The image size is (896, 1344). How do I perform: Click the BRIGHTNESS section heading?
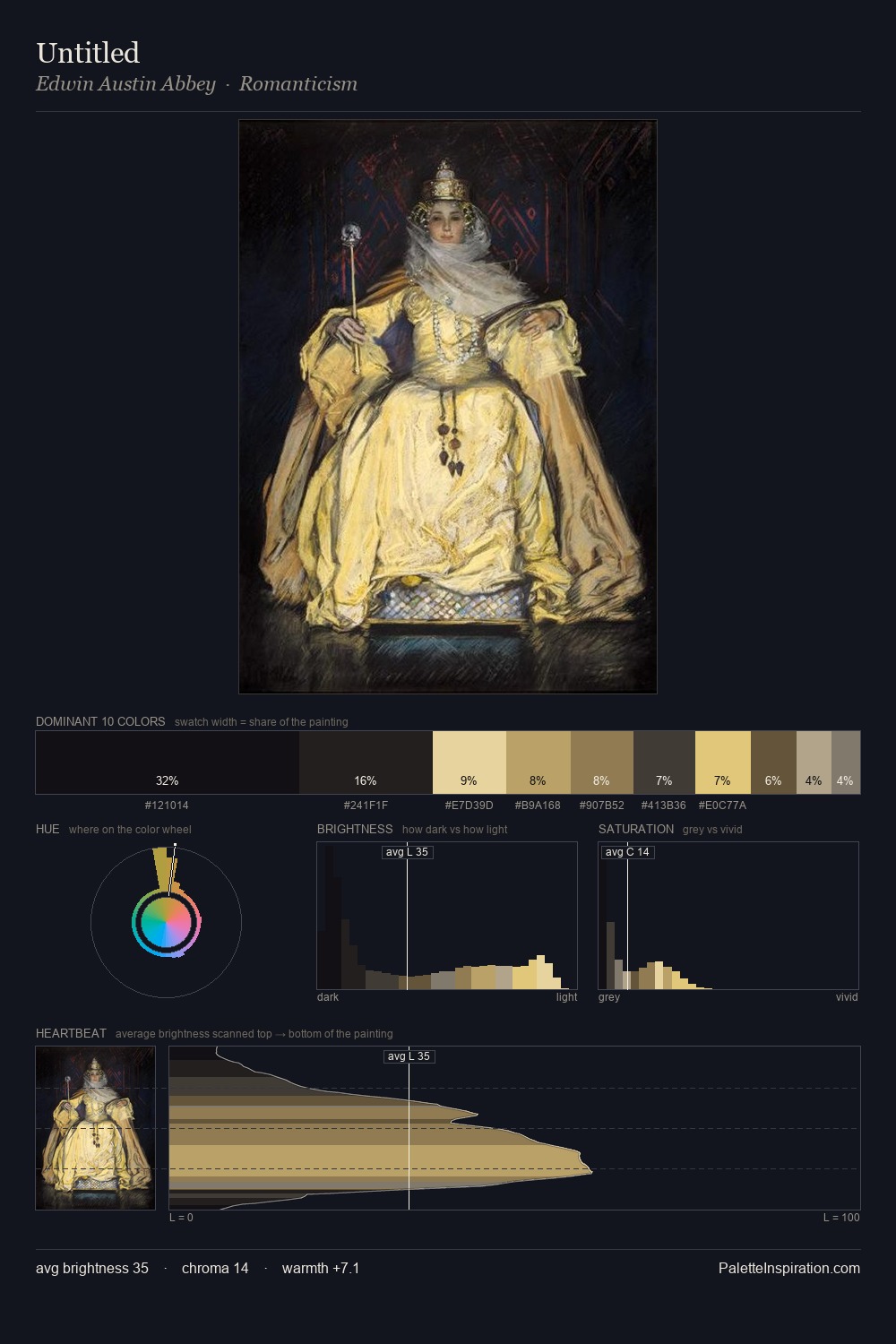(355, 829)
